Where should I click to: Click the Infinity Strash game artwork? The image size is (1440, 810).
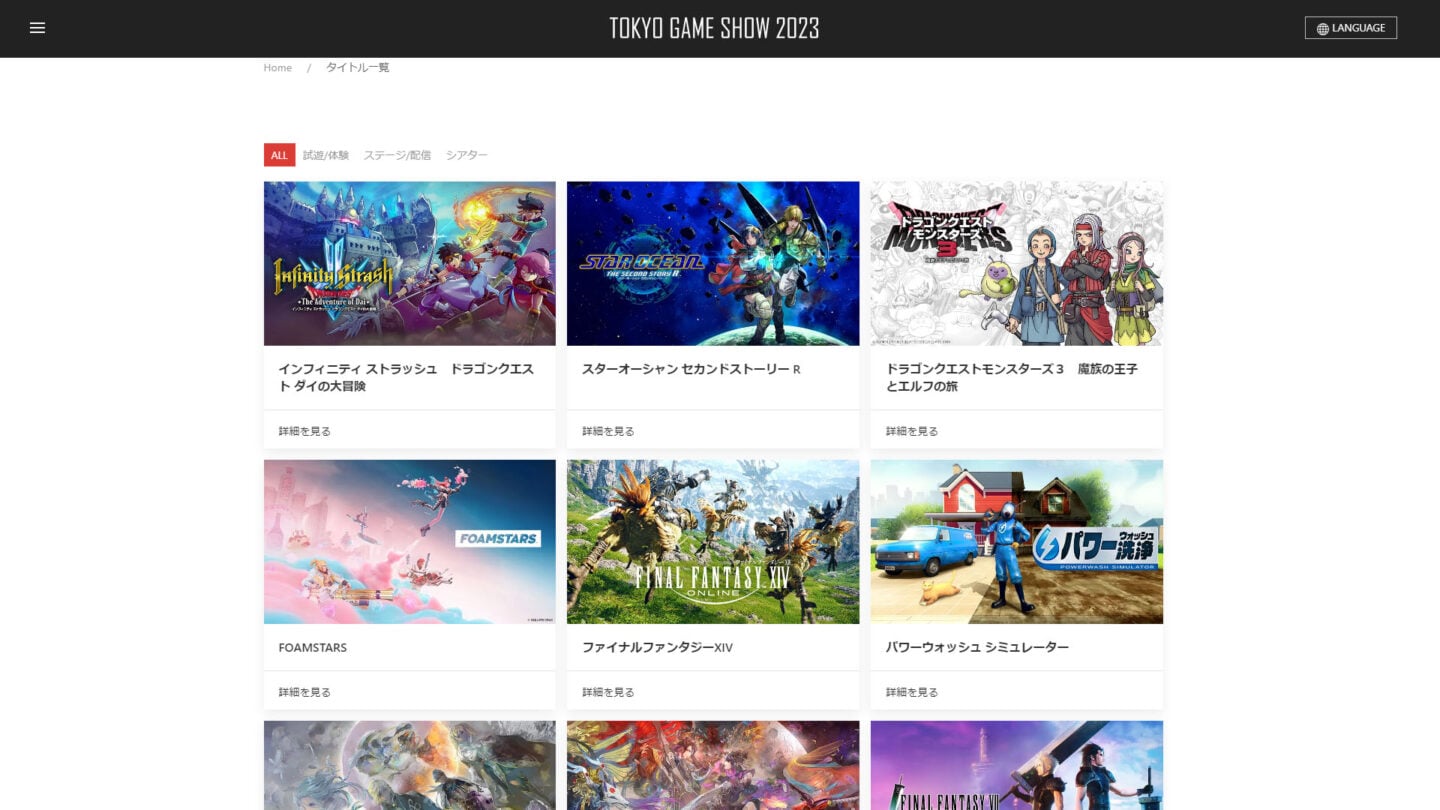coord(409,263)
